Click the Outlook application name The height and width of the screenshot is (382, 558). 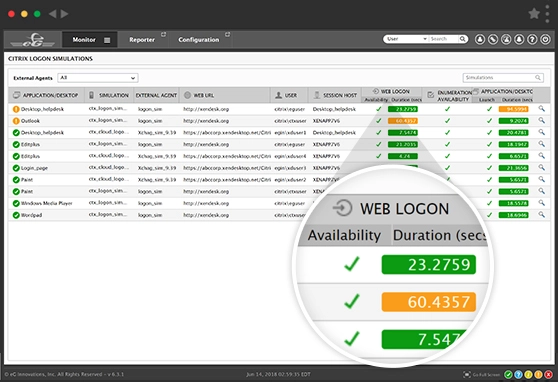pos(30,121)
